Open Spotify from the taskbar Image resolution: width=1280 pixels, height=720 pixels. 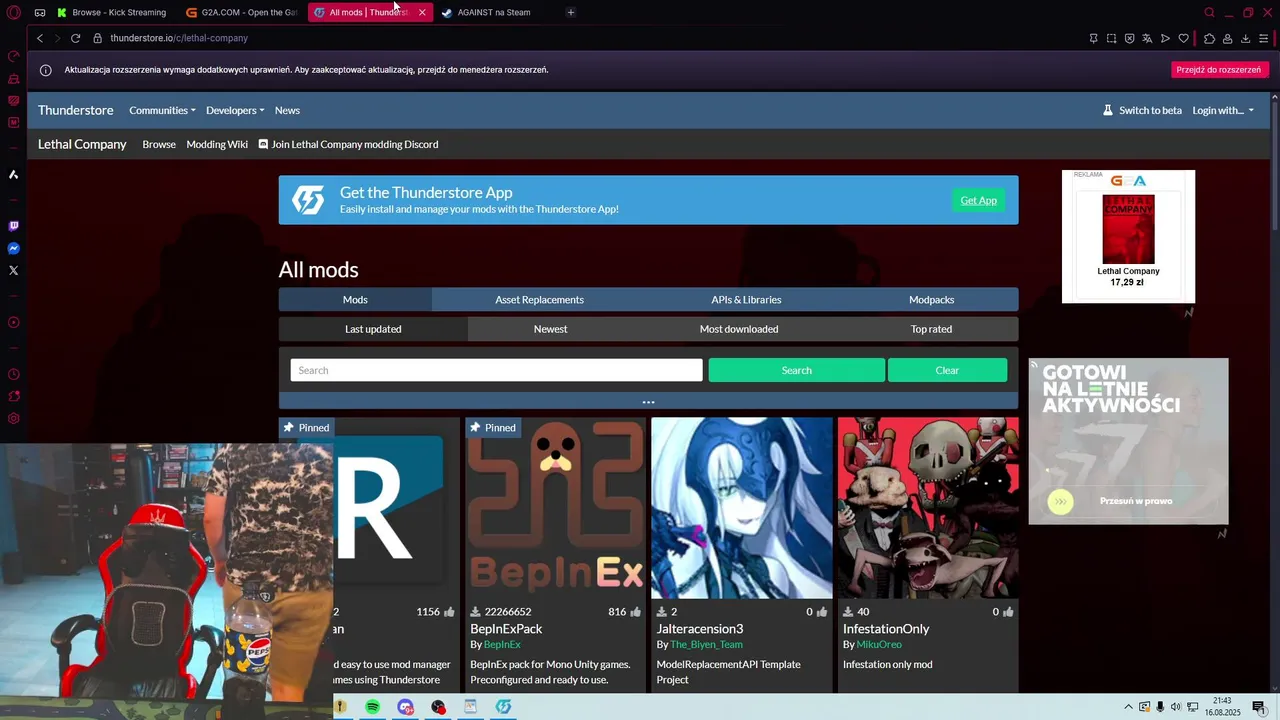(x=373, y=707)
